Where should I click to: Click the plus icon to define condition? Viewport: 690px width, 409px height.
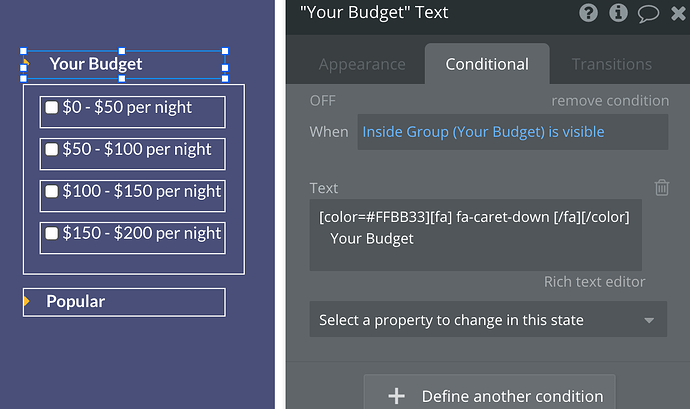pyautogui.click(x=396, y=396)
